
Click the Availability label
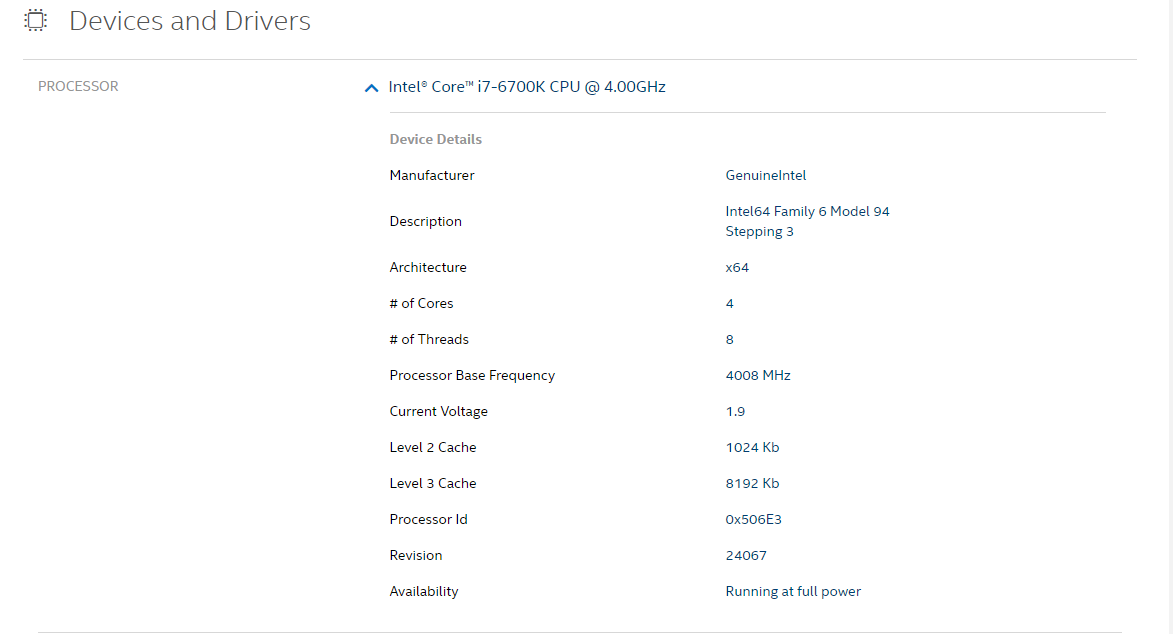pyautogui.click(x=423, y=591)
